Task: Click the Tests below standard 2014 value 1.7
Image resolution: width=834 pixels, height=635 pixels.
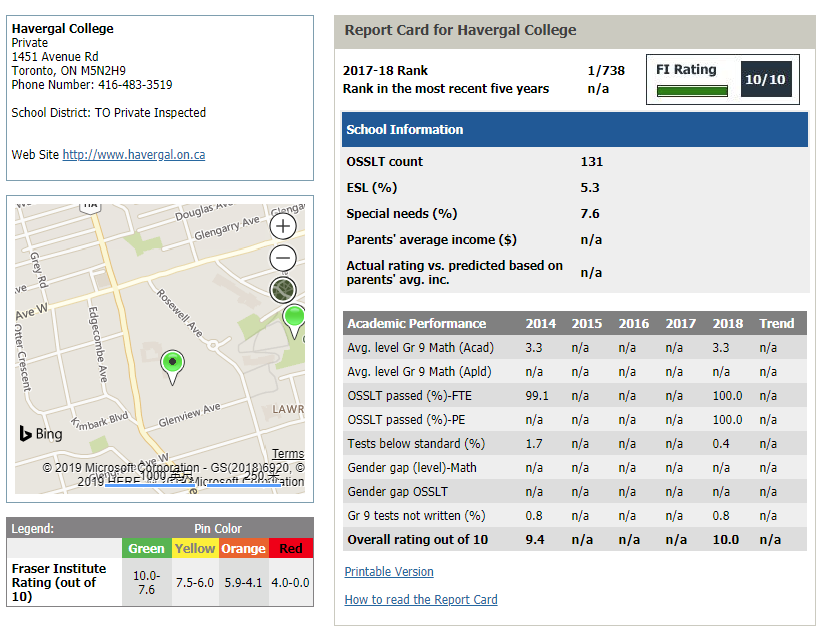Action: point(534,444)
